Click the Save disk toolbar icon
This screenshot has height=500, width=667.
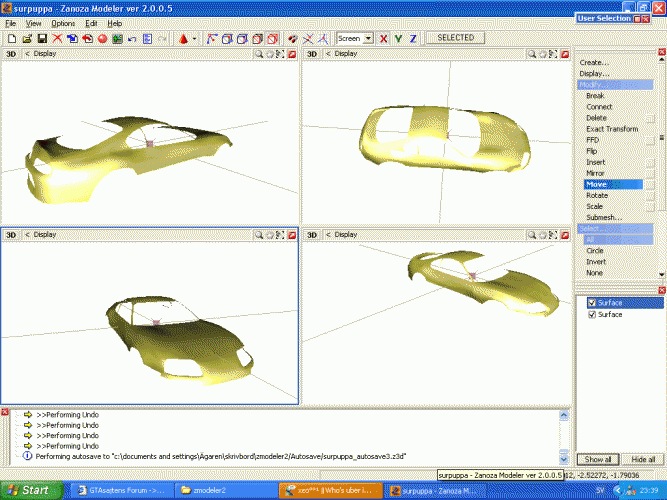pos(41,38)
